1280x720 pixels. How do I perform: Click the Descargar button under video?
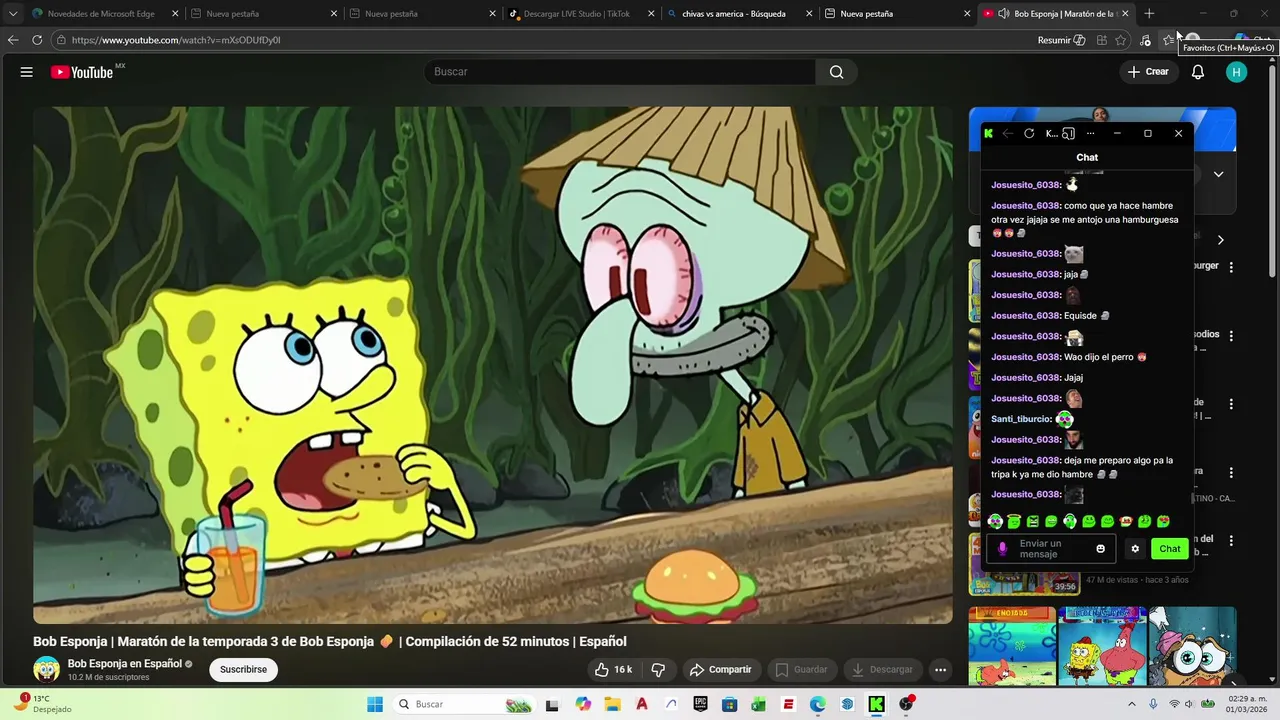[x=883, y=669]
